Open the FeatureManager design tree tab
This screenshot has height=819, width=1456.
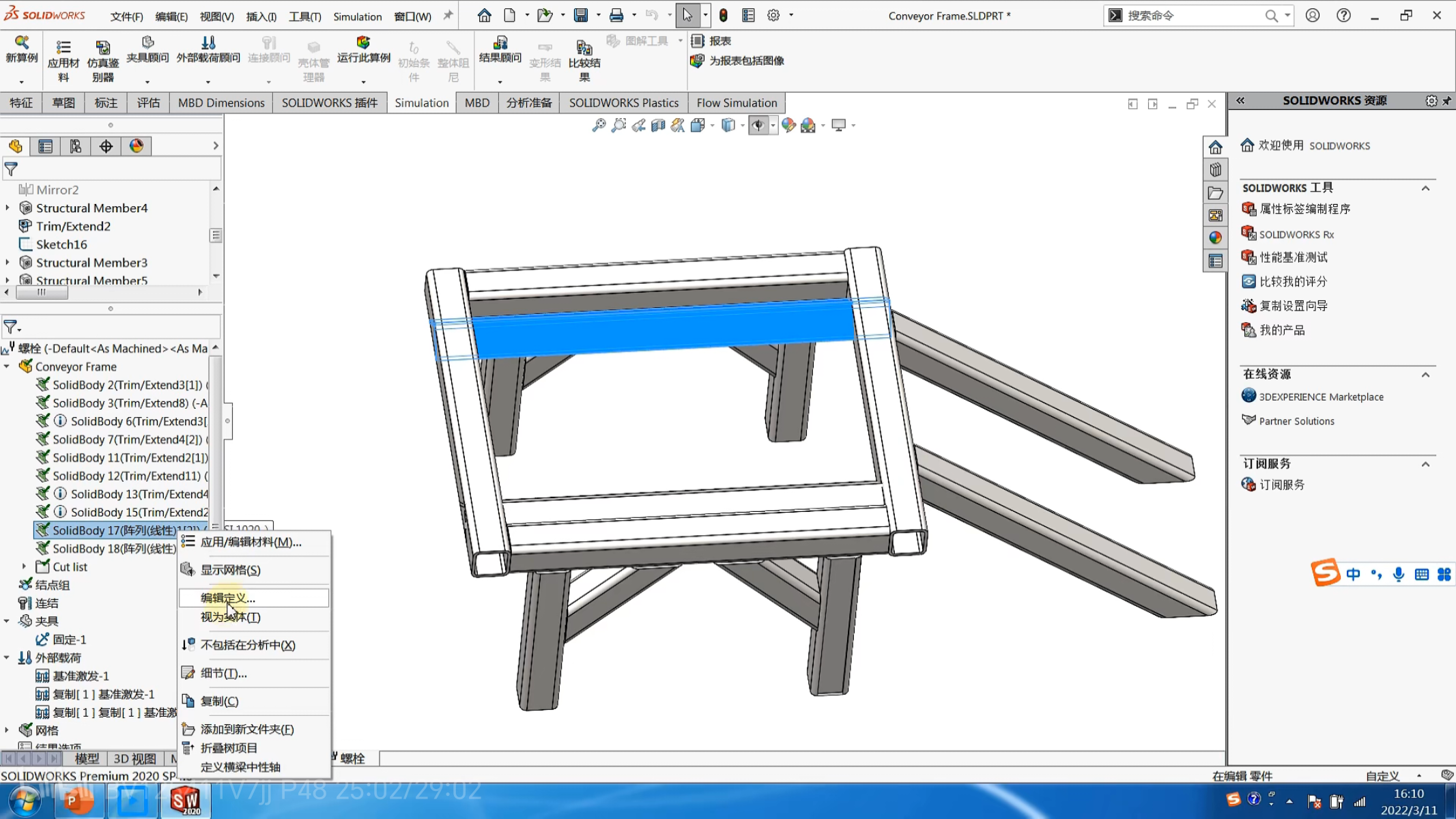click(16, 146)
